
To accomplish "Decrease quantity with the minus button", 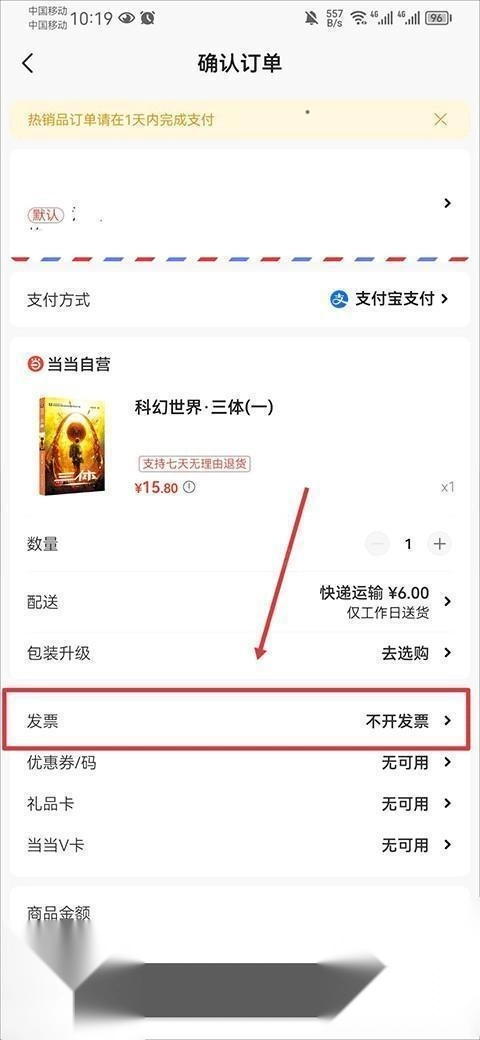I will point(378,544).
